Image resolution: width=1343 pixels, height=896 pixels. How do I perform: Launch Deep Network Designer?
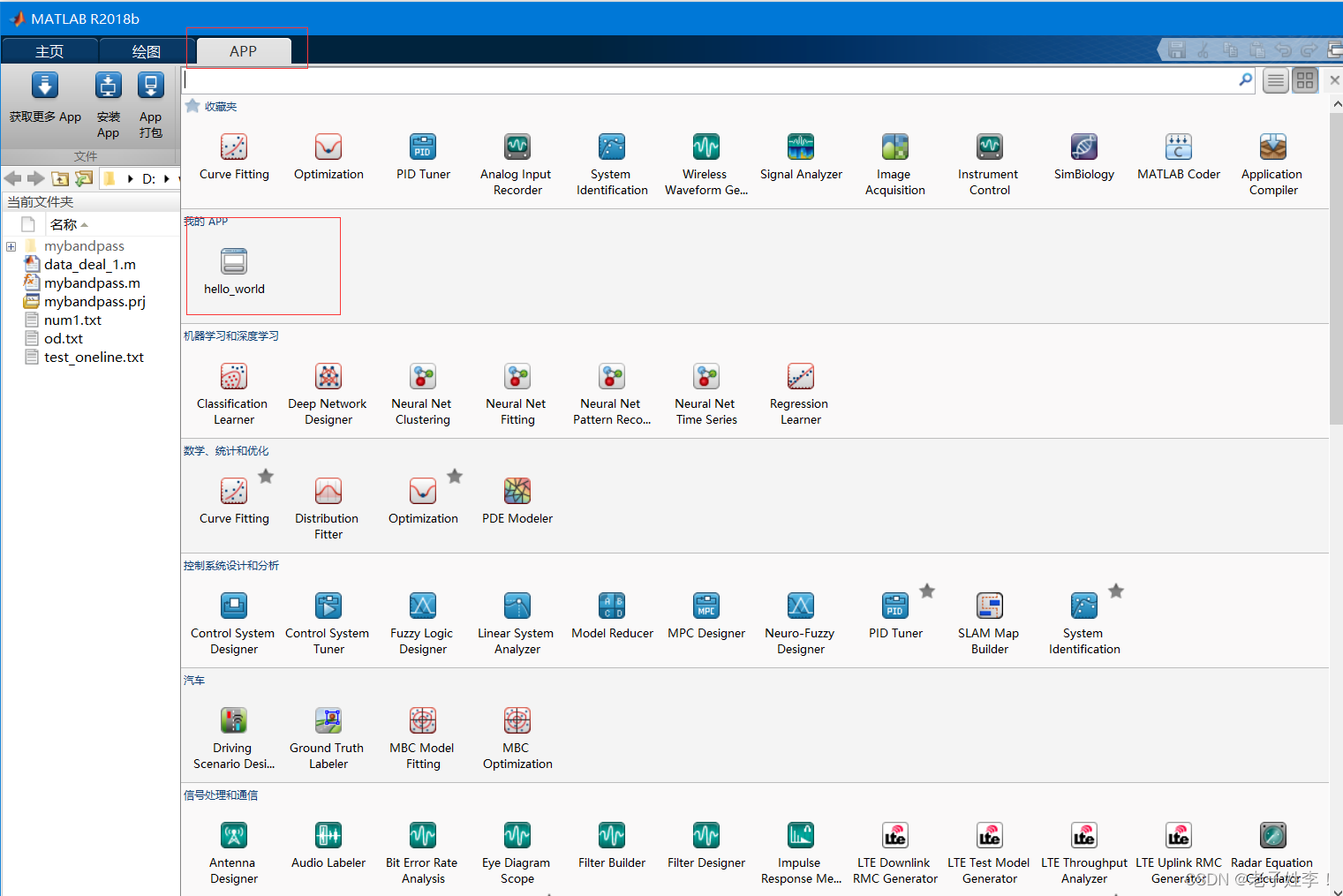pyautogui.click(x=328, y=395)
